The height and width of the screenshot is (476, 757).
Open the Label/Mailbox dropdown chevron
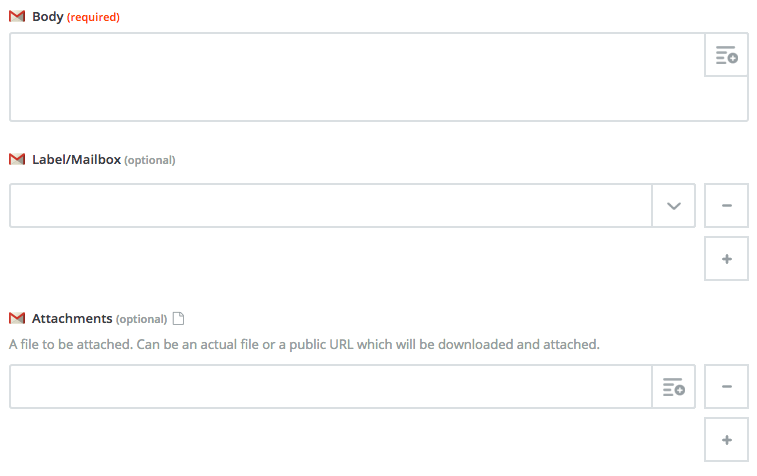pyautogui.click(x=673, y=206)
